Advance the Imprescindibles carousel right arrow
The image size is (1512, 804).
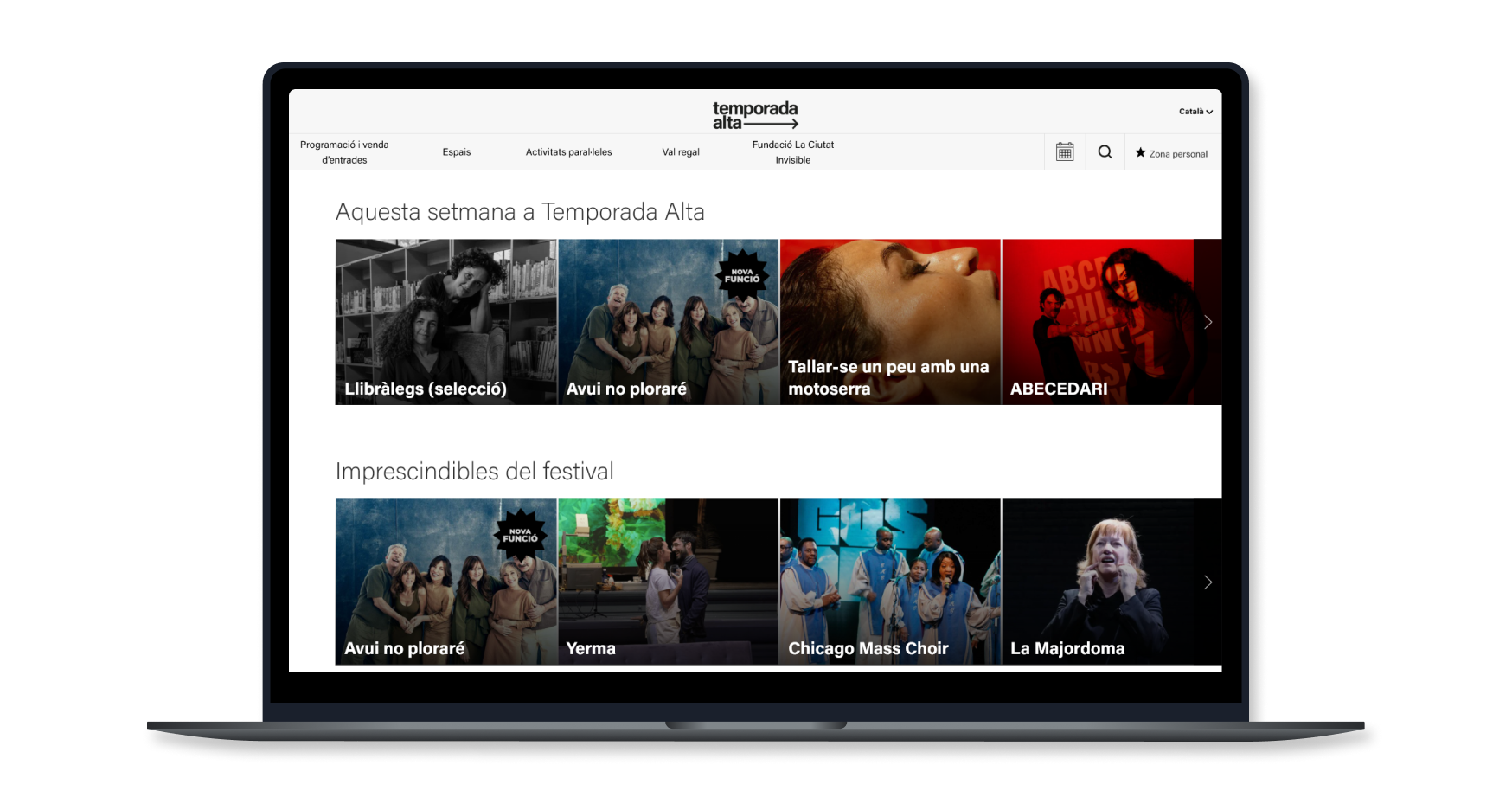1208,582
